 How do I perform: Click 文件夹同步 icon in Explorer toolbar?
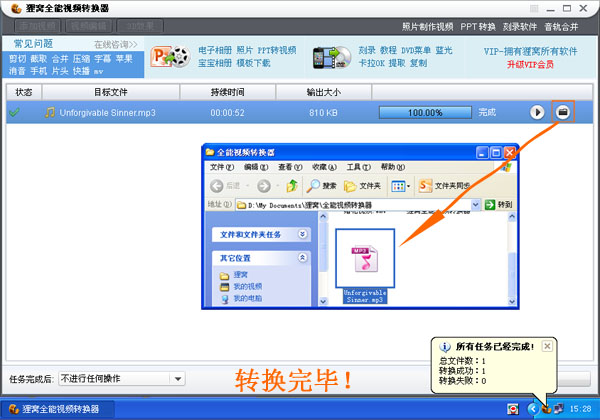[x=425, y=186]
